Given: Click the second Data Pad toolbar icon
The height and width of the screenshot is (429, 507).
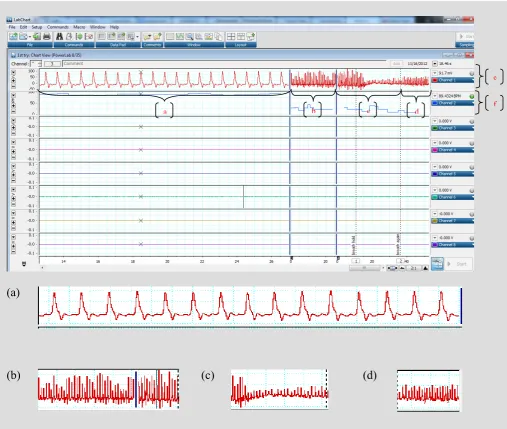Looking at the screenshot, I should coord(111,37).
